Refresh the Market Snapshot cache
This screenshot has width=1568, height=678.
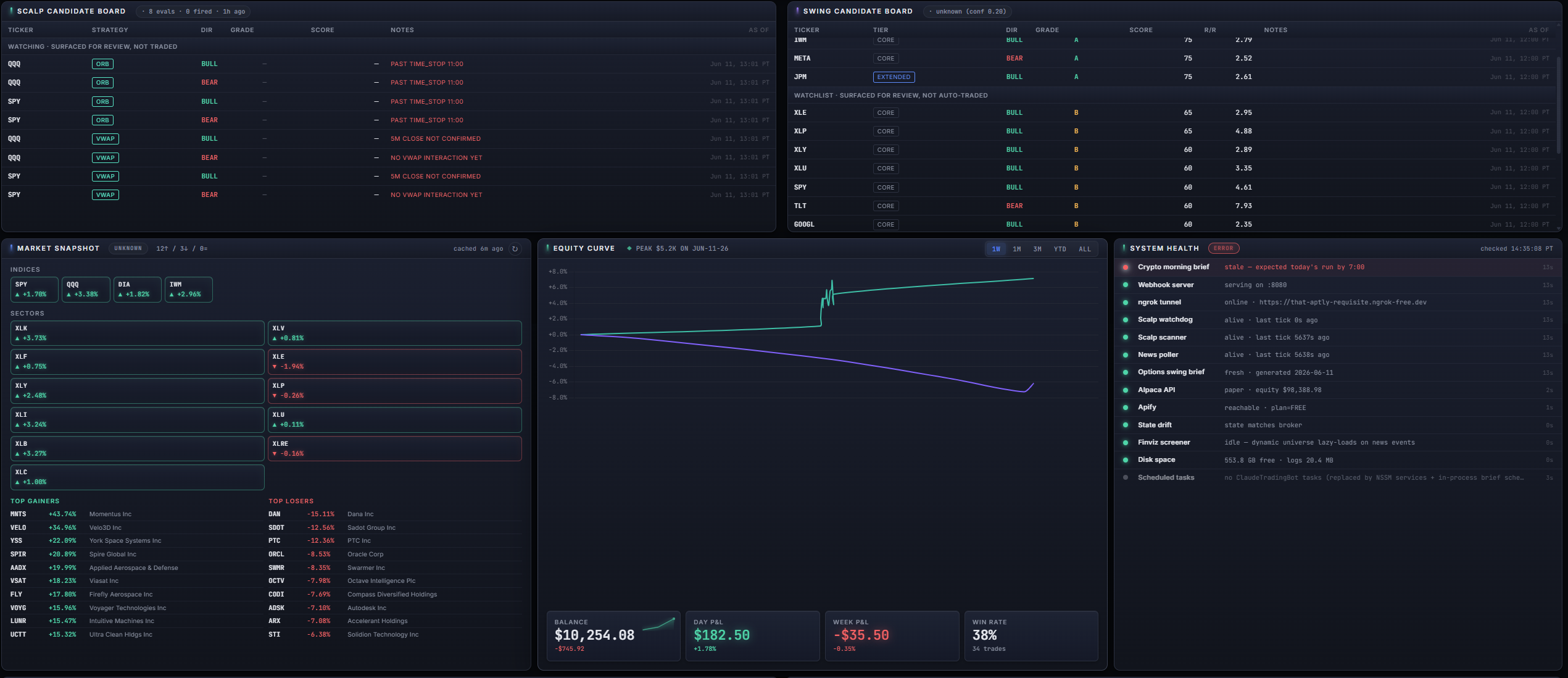click(x=515, y=249)
